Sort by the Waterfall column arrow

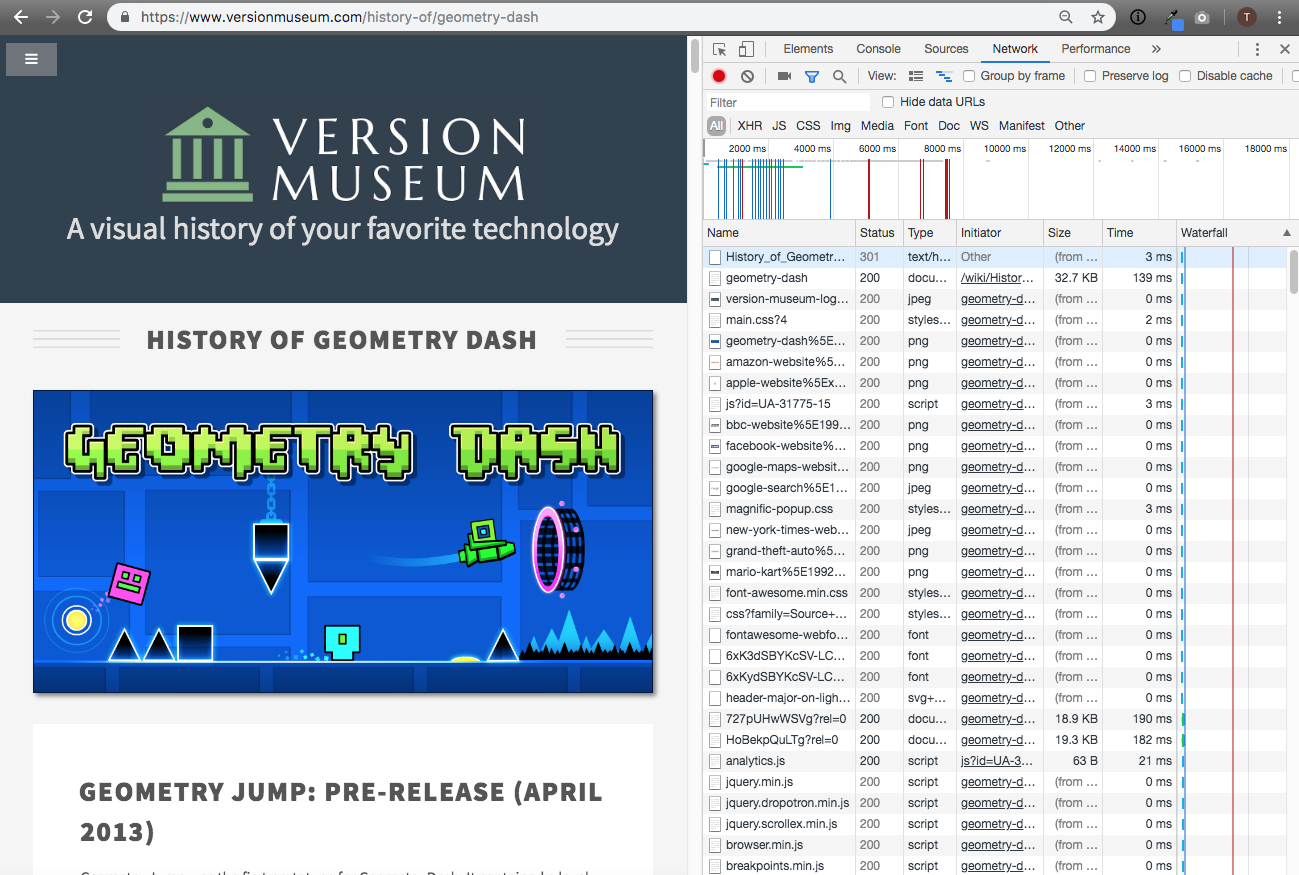click(x=1286, y=233)
